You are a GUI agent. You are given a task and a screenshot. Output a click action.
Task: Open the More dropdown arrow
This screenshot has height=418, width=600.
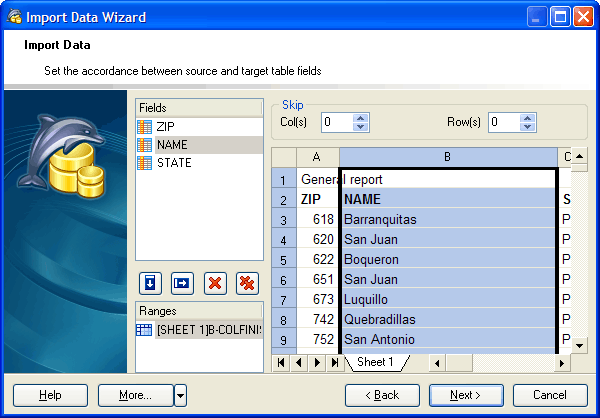[x=181, y=395]
